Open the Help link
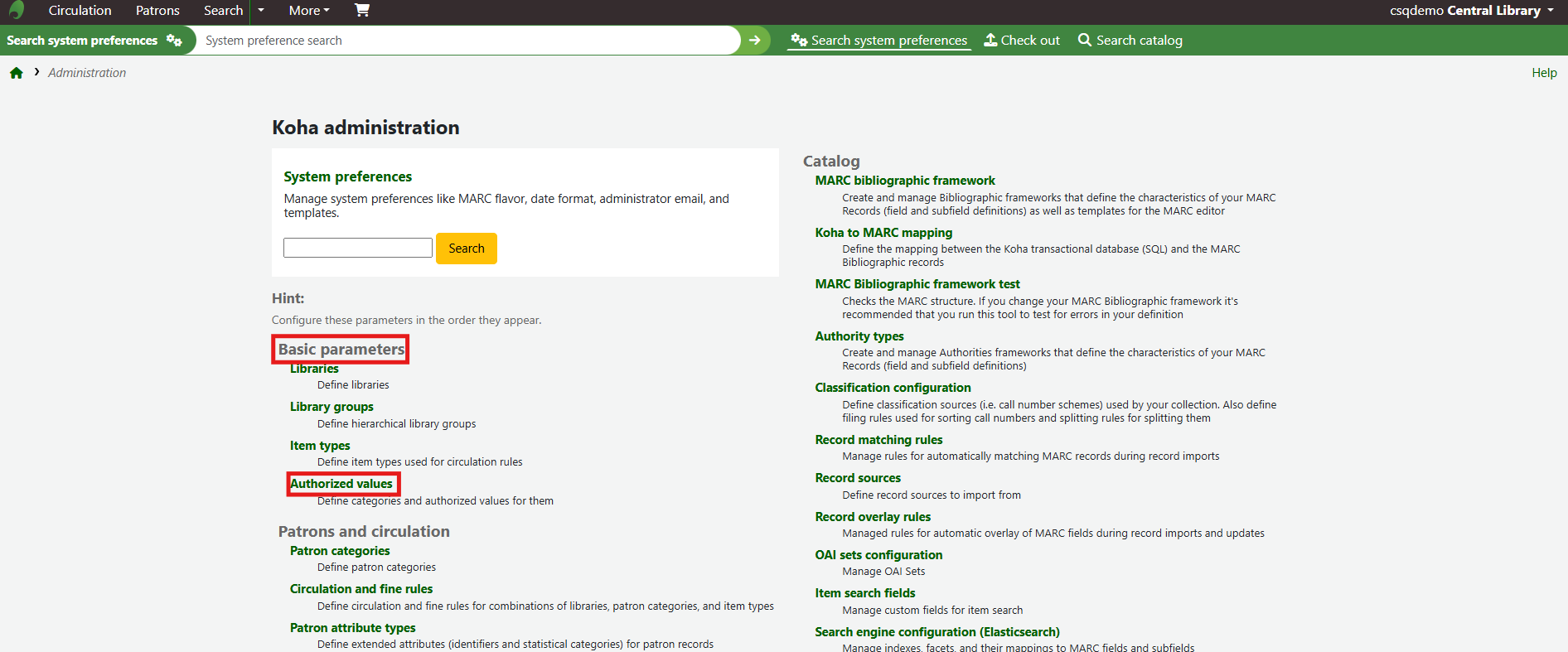Screen dimensions: 1568x652 coord(1544,73)
